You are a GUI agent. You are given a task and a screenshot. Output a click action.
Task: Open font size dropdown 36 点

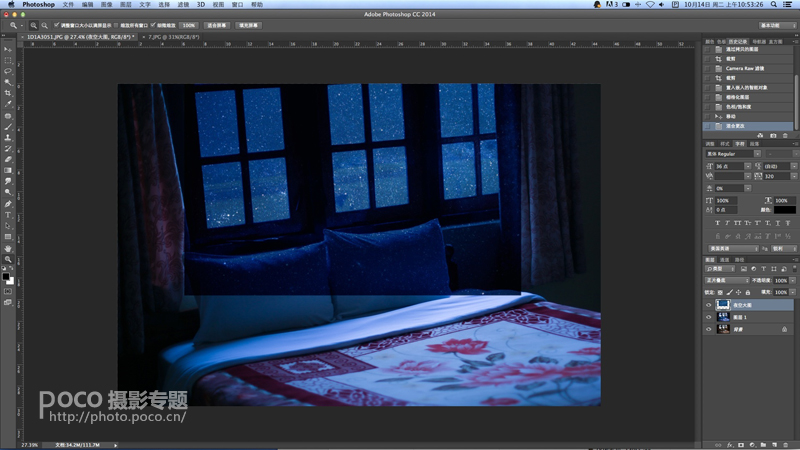(747, 166)
